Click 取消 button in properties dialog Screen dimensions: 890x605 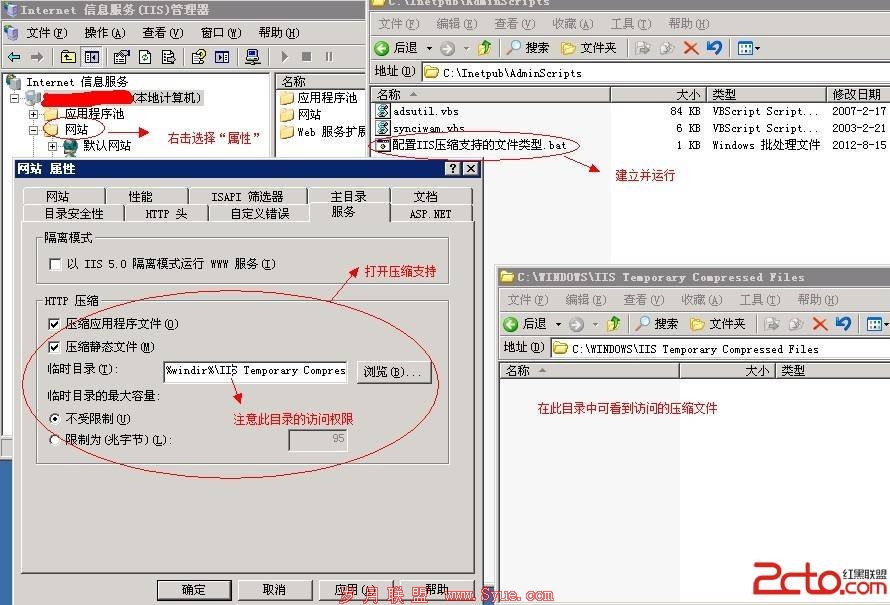pos(275,590)
